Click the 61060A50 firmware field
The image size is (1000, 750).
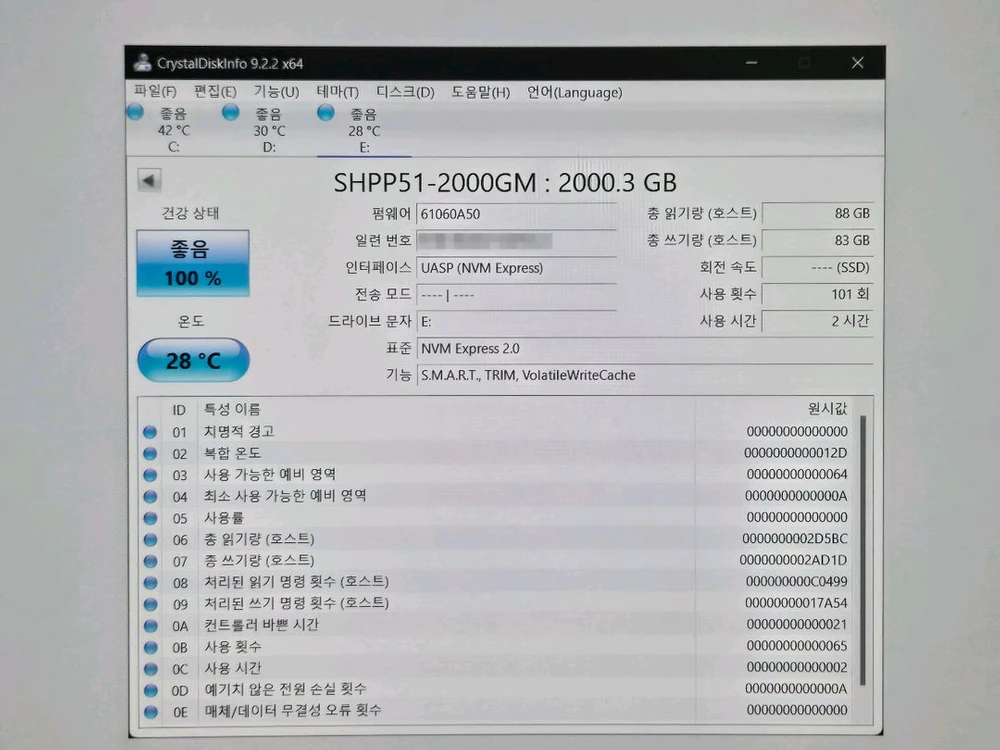(x=517, y=214)
